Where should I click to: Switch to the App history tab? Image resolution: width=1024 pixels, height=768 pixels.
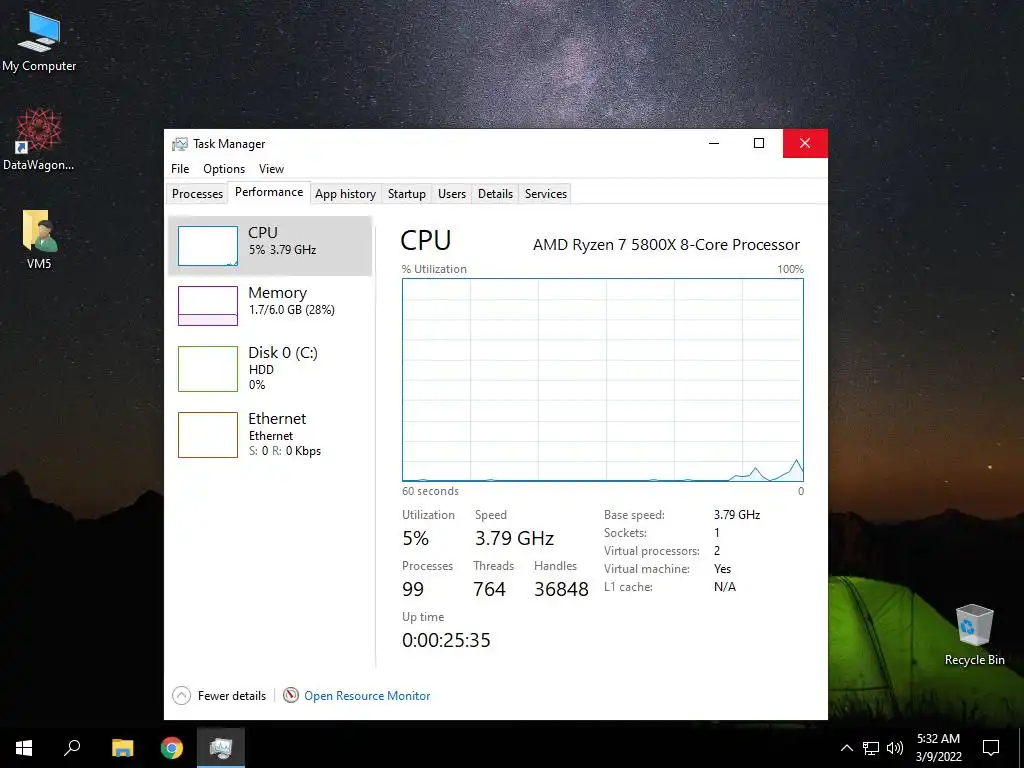345,194
